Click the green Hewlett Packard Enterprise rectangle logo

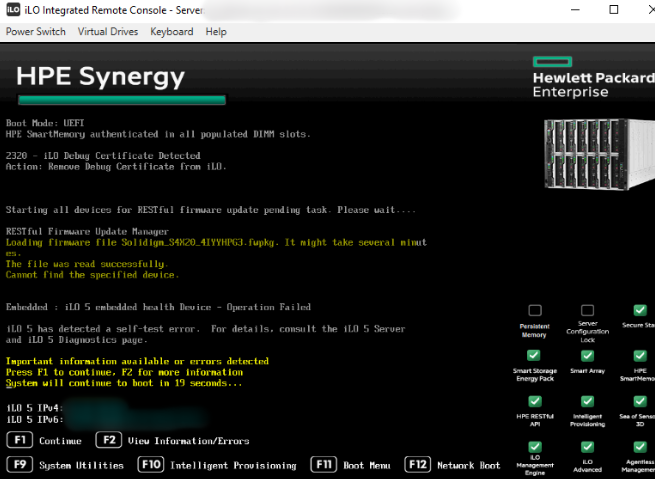coord(552,62)
